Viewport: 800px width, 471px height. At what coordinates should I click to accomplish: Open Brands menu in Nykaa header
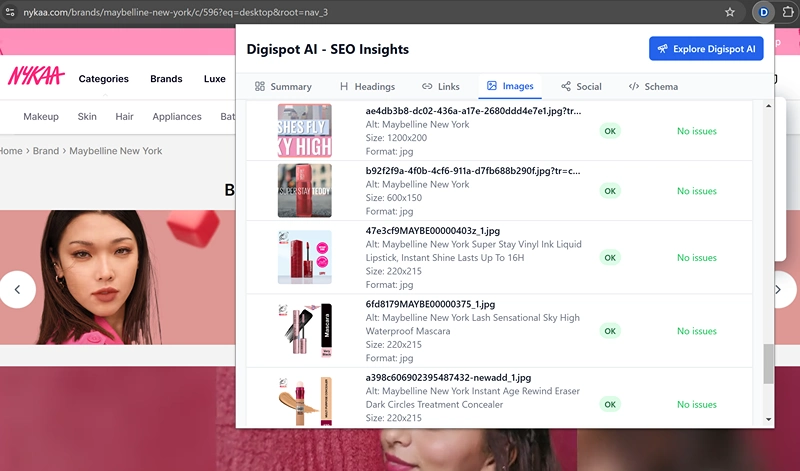coord(166,79)
